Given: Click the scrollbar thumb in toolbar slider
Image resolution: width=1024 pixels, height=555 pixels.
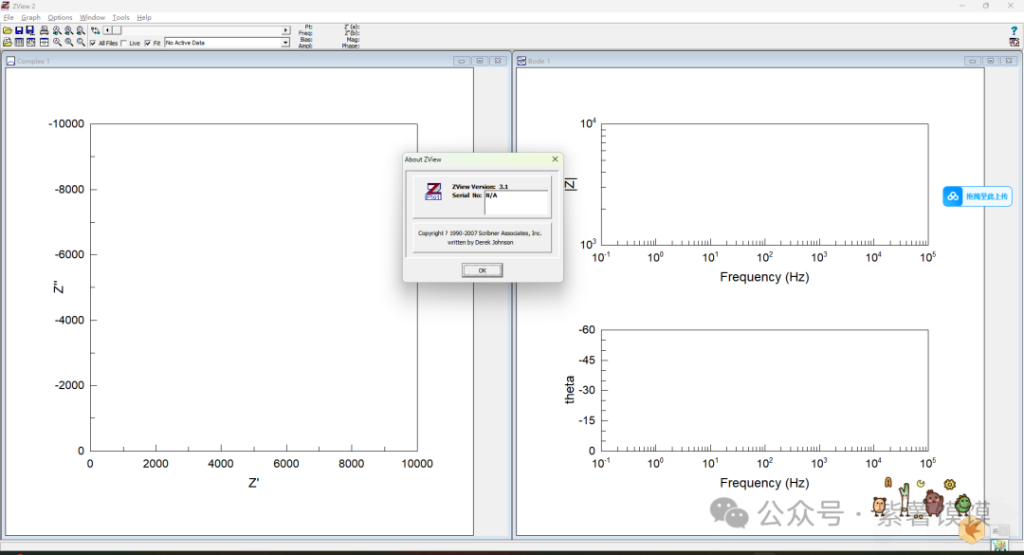Looking at the screenshot, I should pyautogui.click(x=116, y=31).
